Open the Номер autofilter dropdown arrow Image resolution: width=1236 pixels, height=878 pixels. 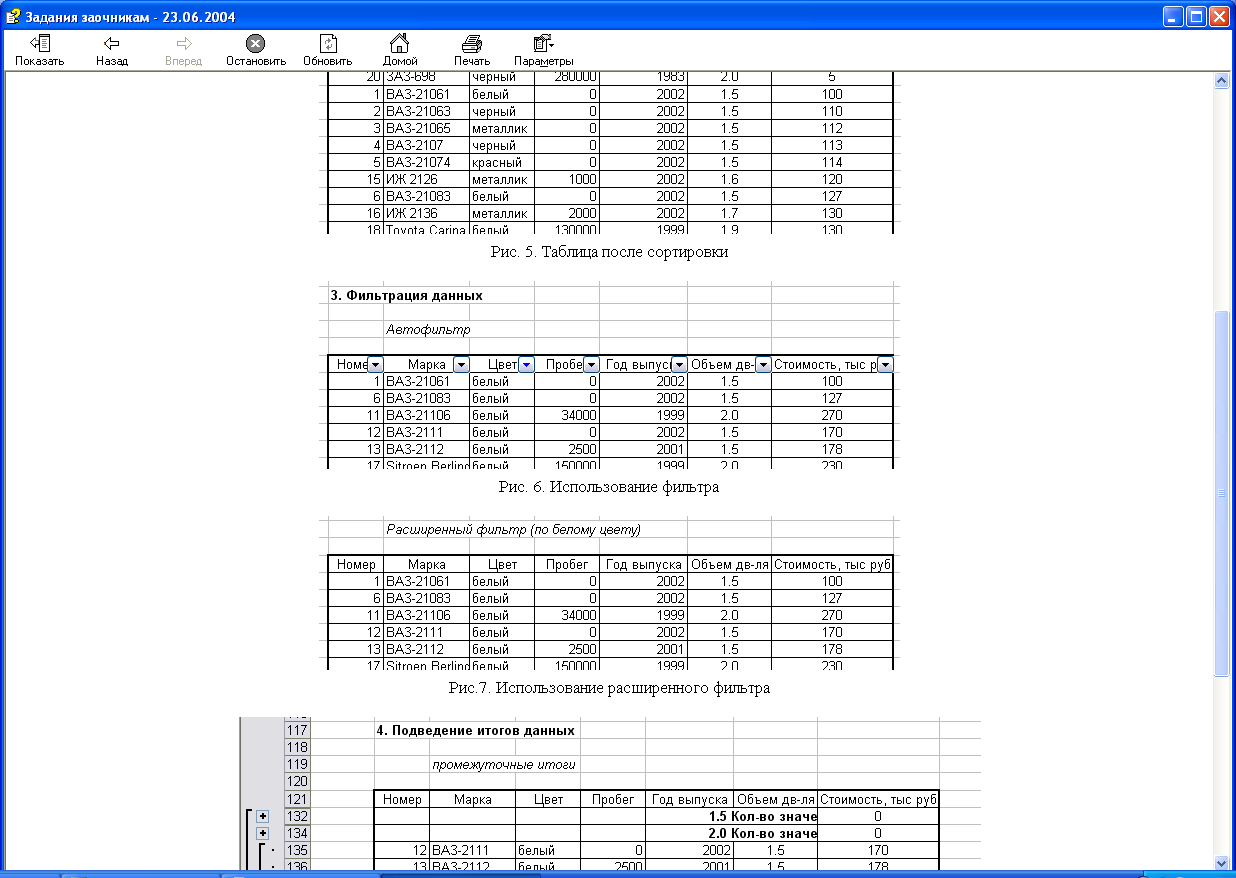coord(375,365)
